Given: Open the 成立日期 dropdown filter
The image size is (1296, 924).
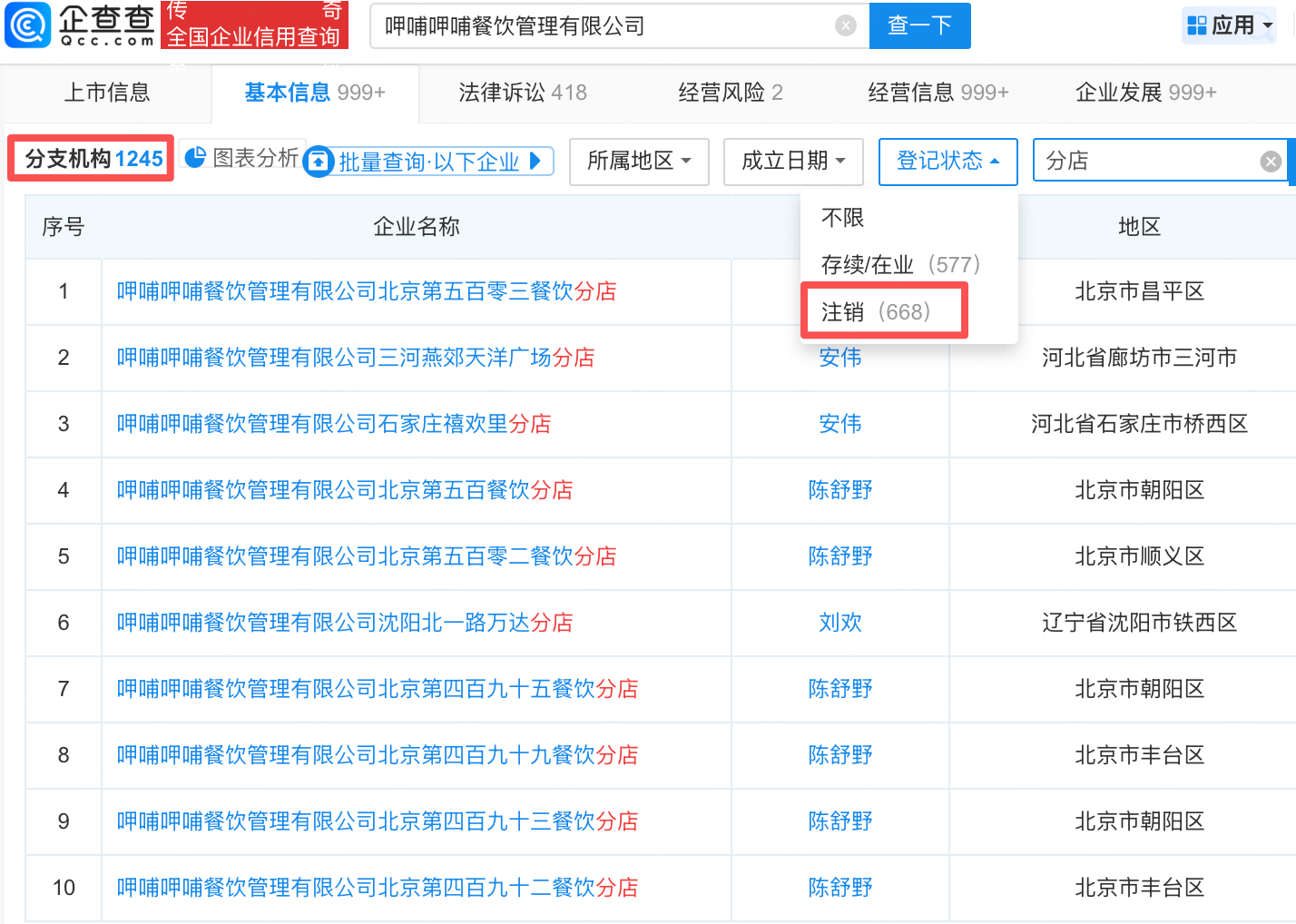Looking at the screenshot, I should pyautogui.click(x=792, y=162).
